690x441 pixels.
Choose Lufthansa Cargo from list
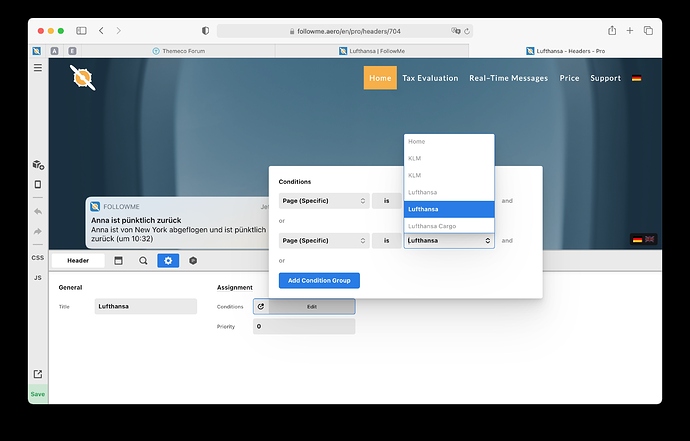[449, 226]
